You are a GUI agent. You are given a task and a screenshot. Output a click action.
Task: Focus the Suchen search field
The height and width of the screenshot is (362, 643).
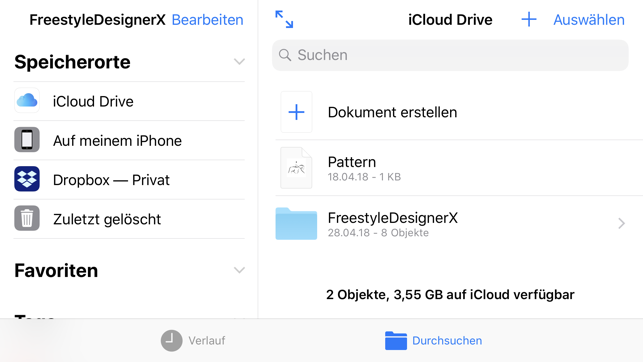tap(450, 55)
